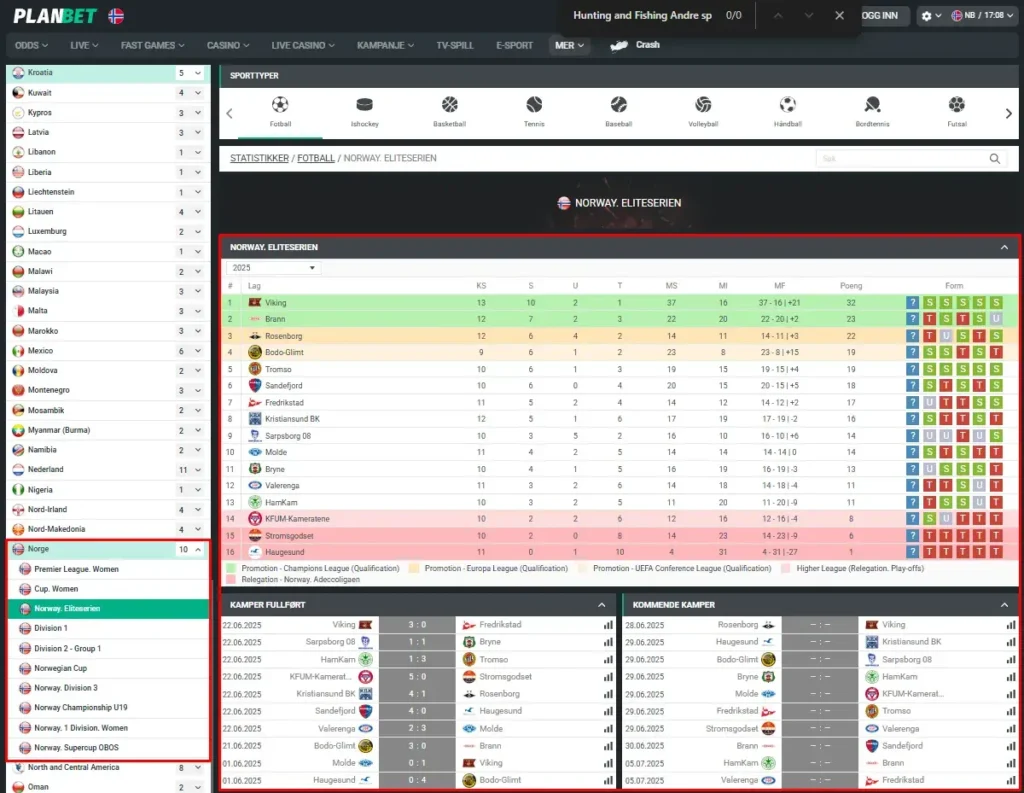Expand the Kroatia country list
This screenshot has width=1024, height=793.
pyautogui.click(x=198, y=73)
